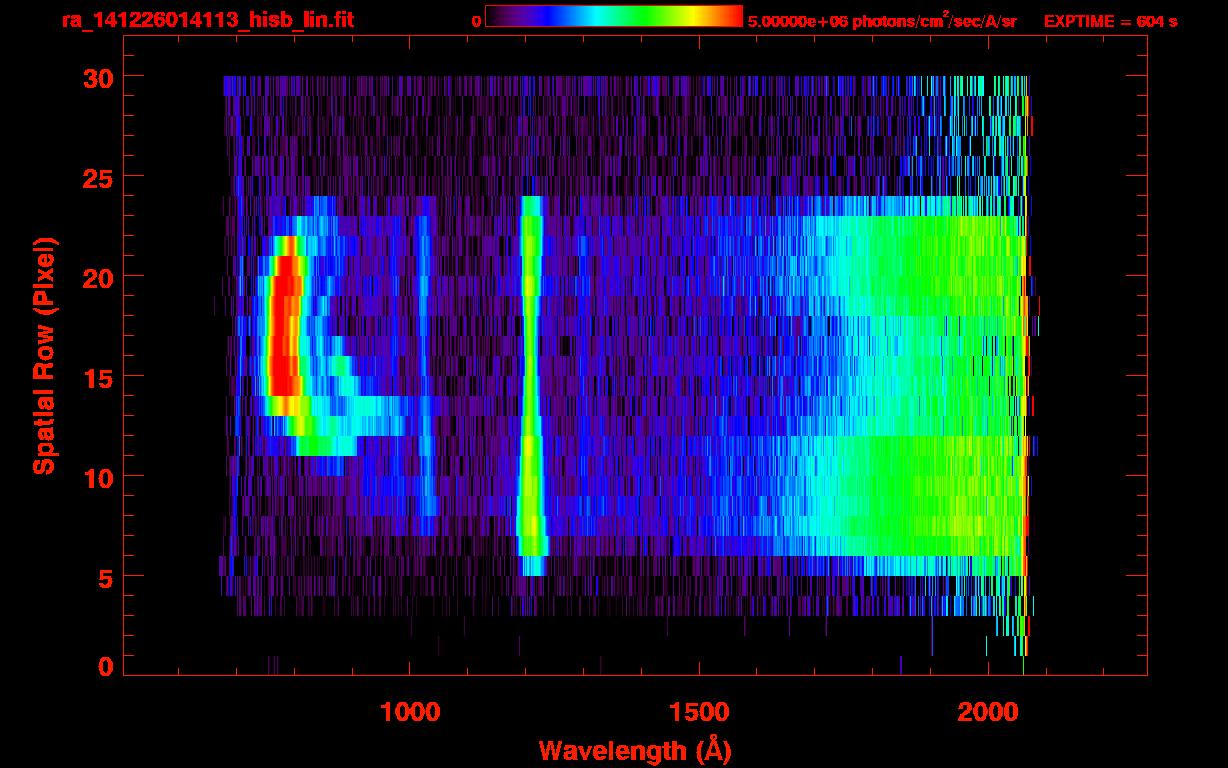This screenshot has height=768, width=1228.
Task: Click the y-axis tick label 0
Action: tap(107, 666)
